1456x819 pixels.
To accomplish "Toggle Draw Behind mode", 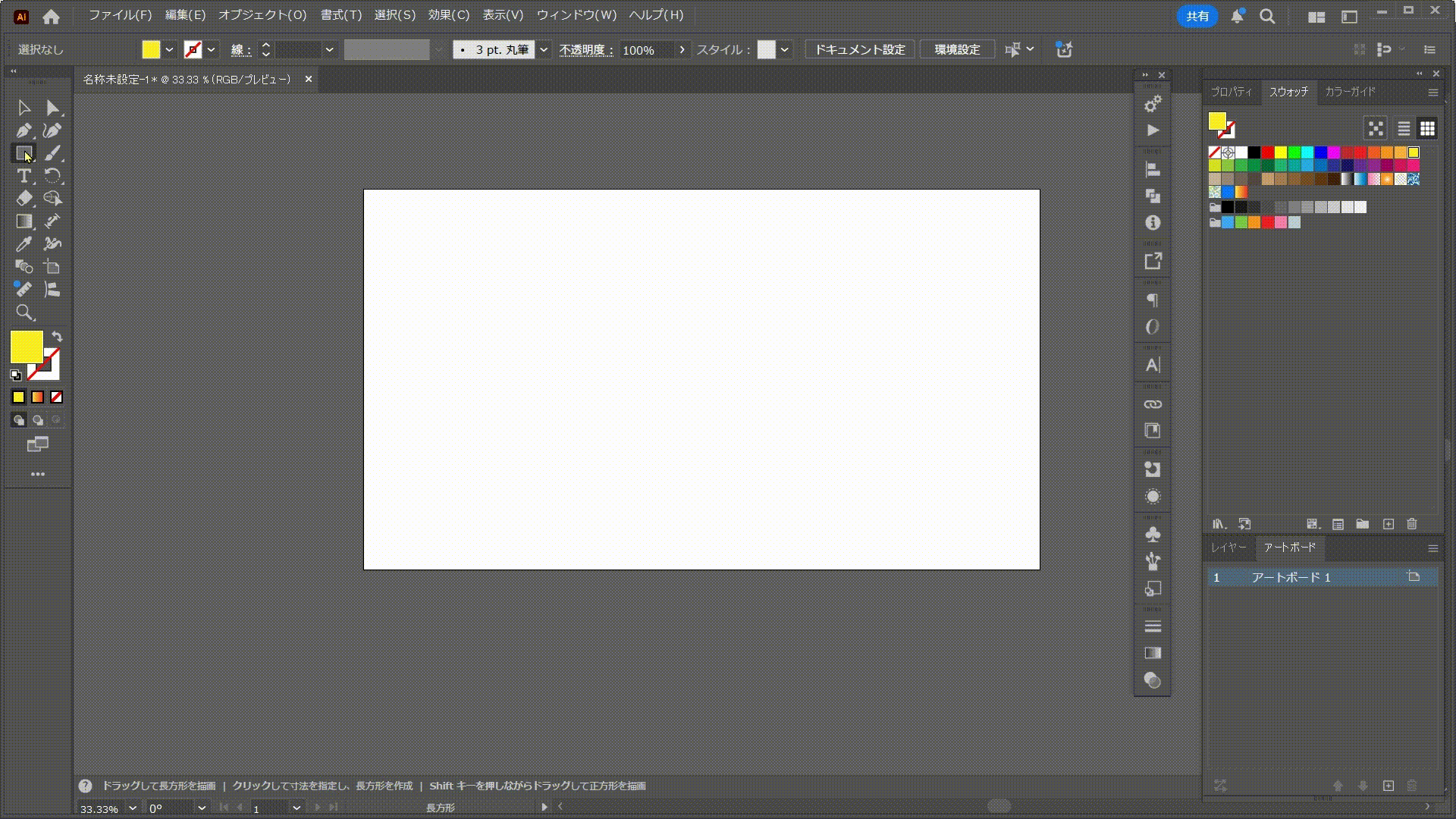I will point(37,420).
